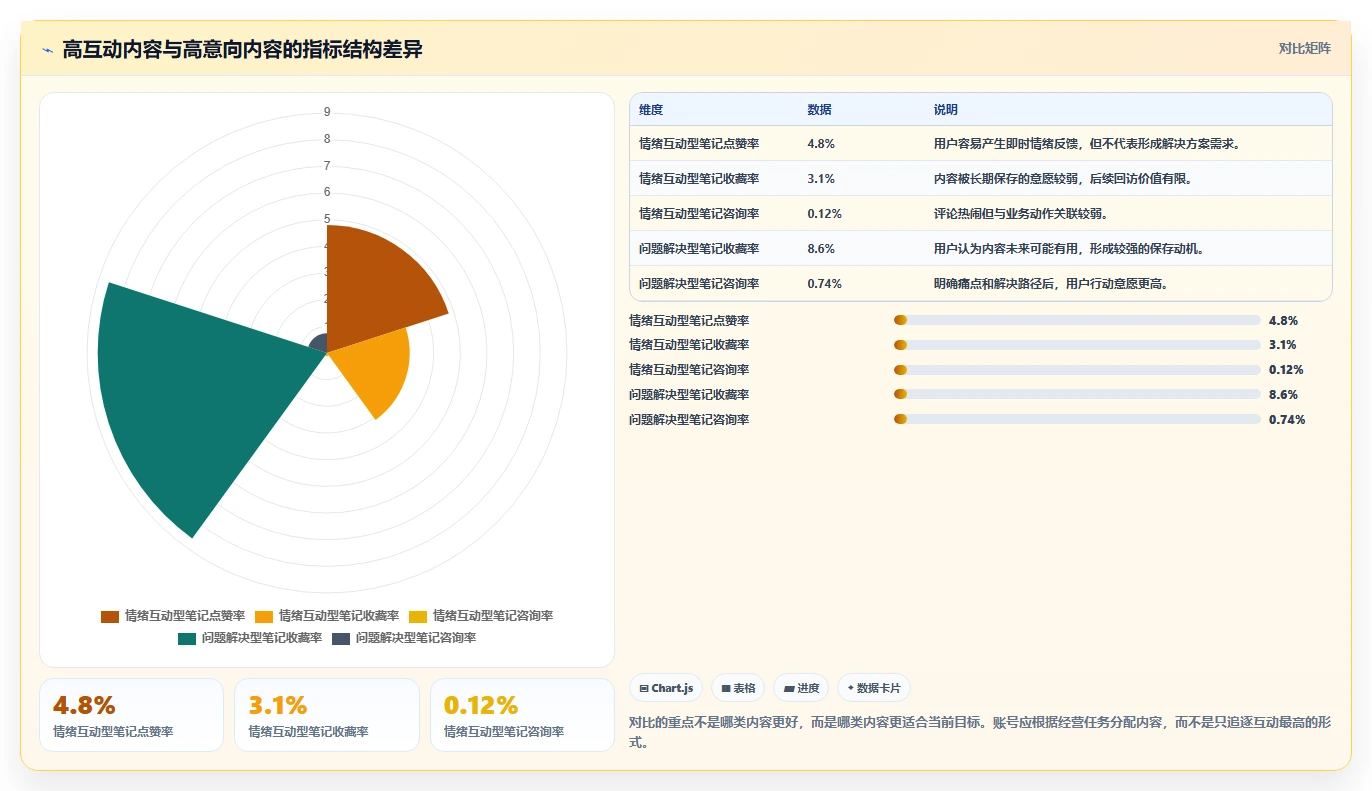1372x791 pixels.
Task: Click the title 高互动内容与高意向内容的指标结构差异
Action: click(242, 50)
